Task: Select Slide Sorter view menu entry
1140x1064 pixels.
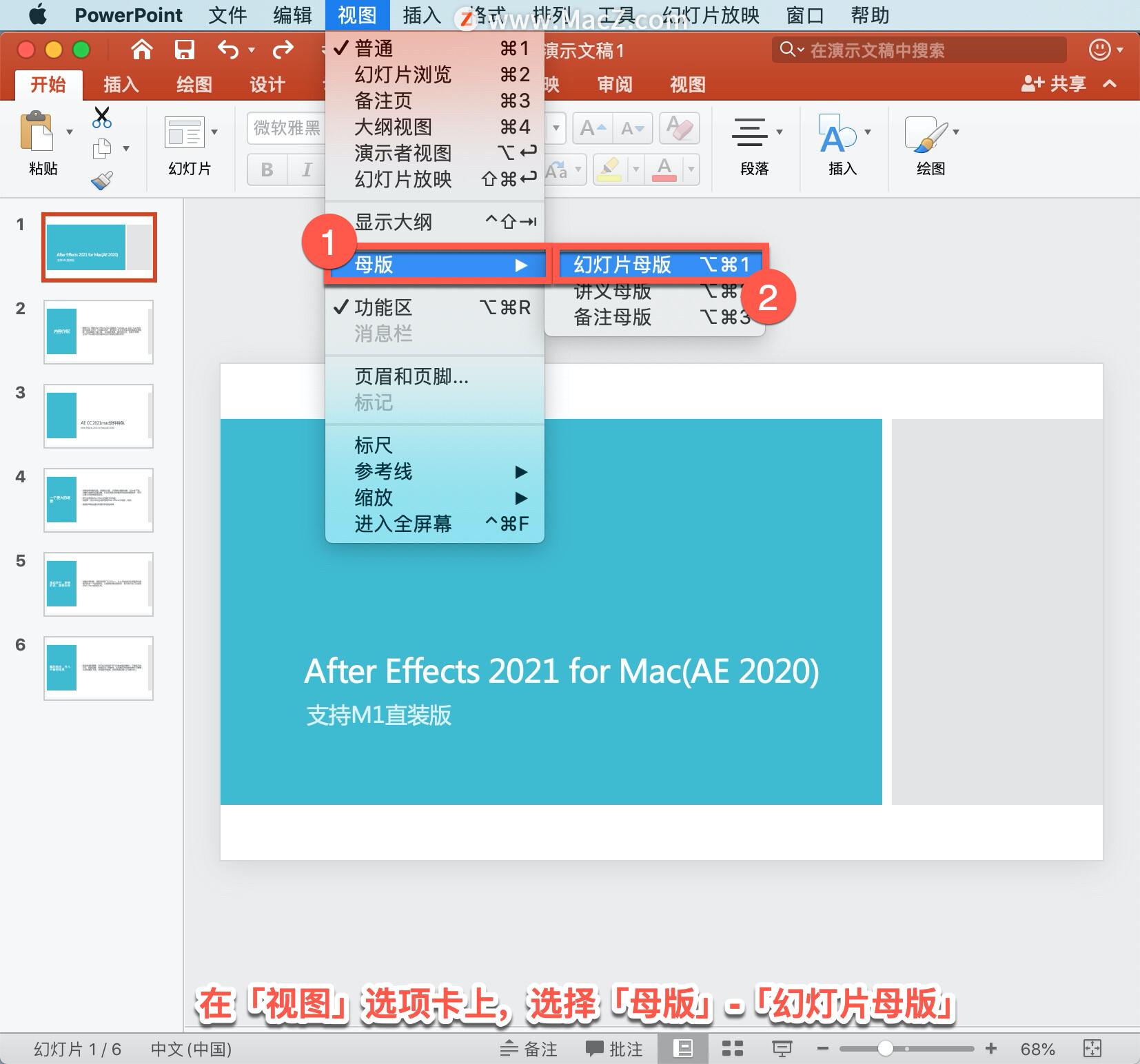Action: pos(435,74)
